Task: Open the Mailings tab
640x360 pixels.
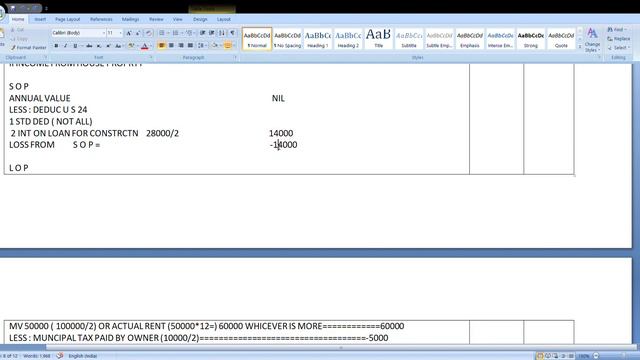Action: pyautogui.click(x=130, y=19)
